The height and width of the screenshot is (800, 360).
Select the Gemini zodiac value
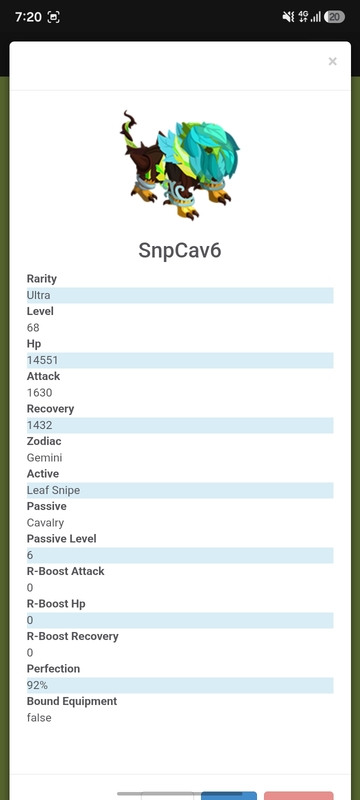[x=44, y=458]
